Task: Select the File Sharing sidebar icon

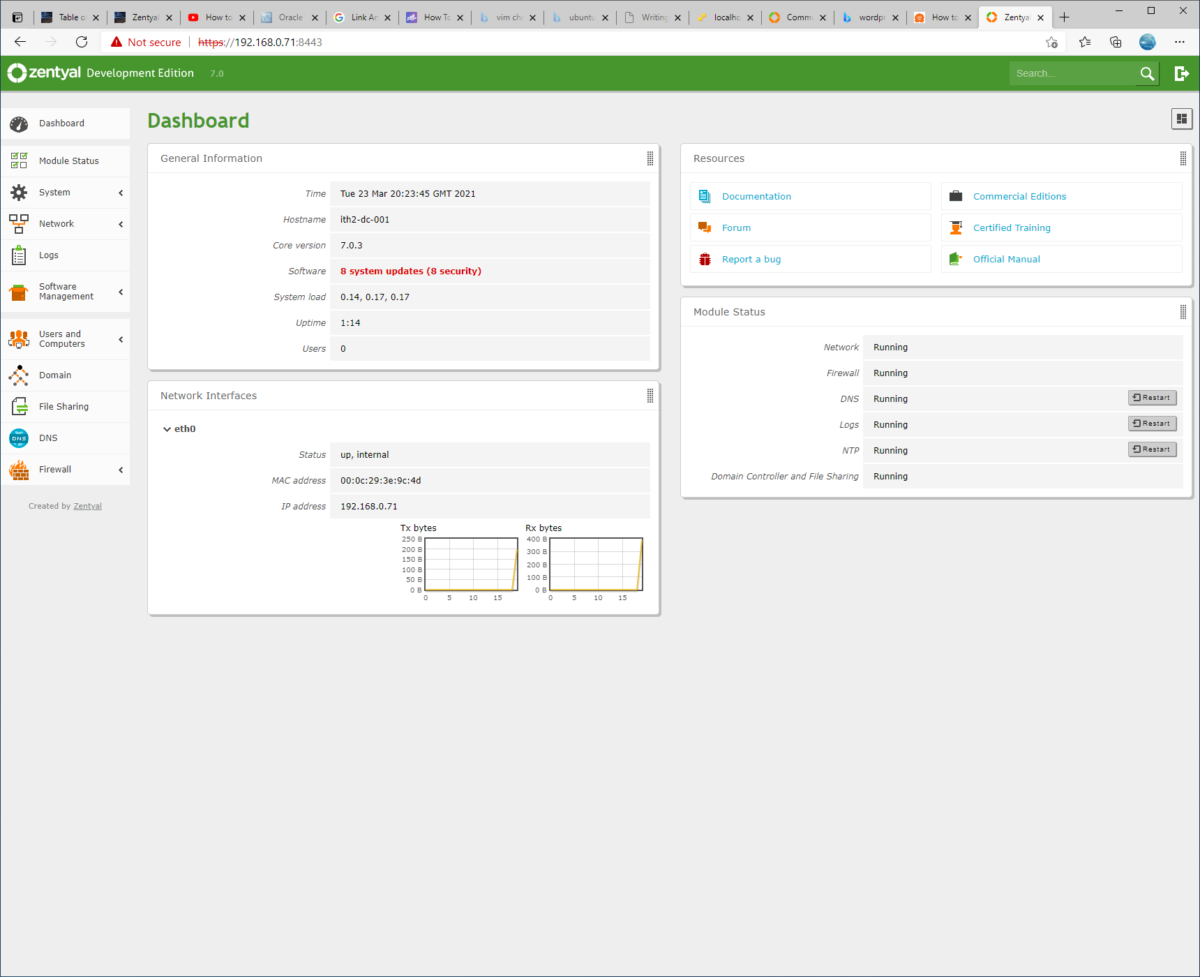Action: 18,406
